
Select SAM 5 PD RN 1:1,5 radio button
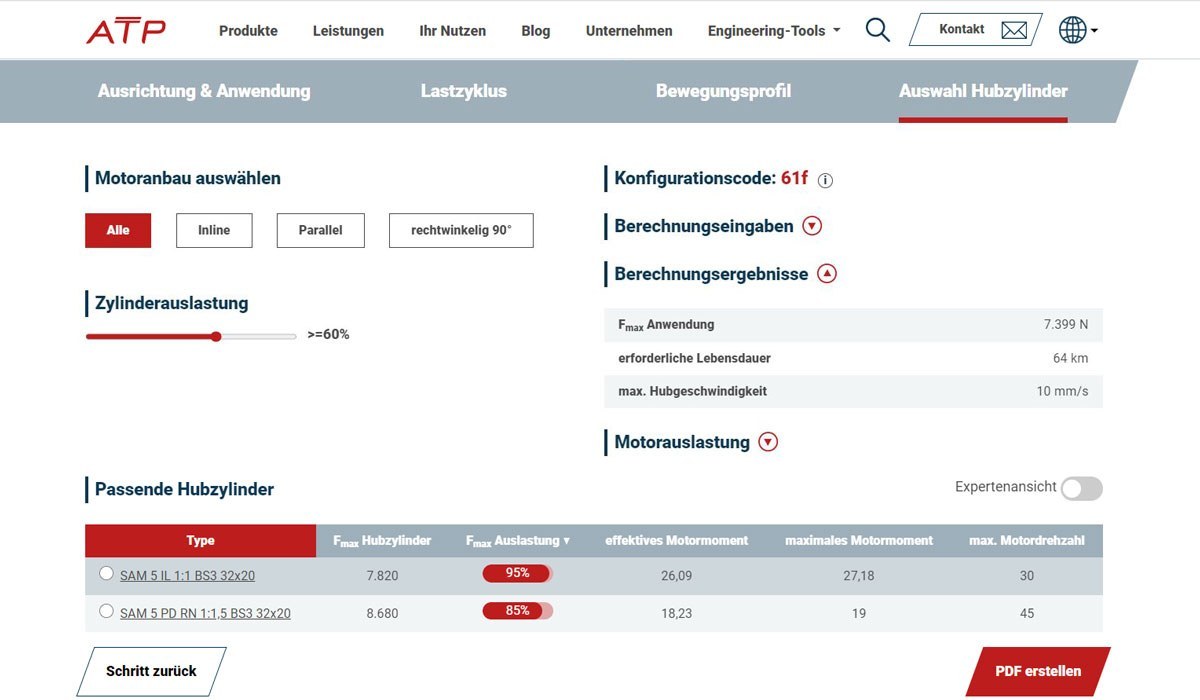click(106, 611)
